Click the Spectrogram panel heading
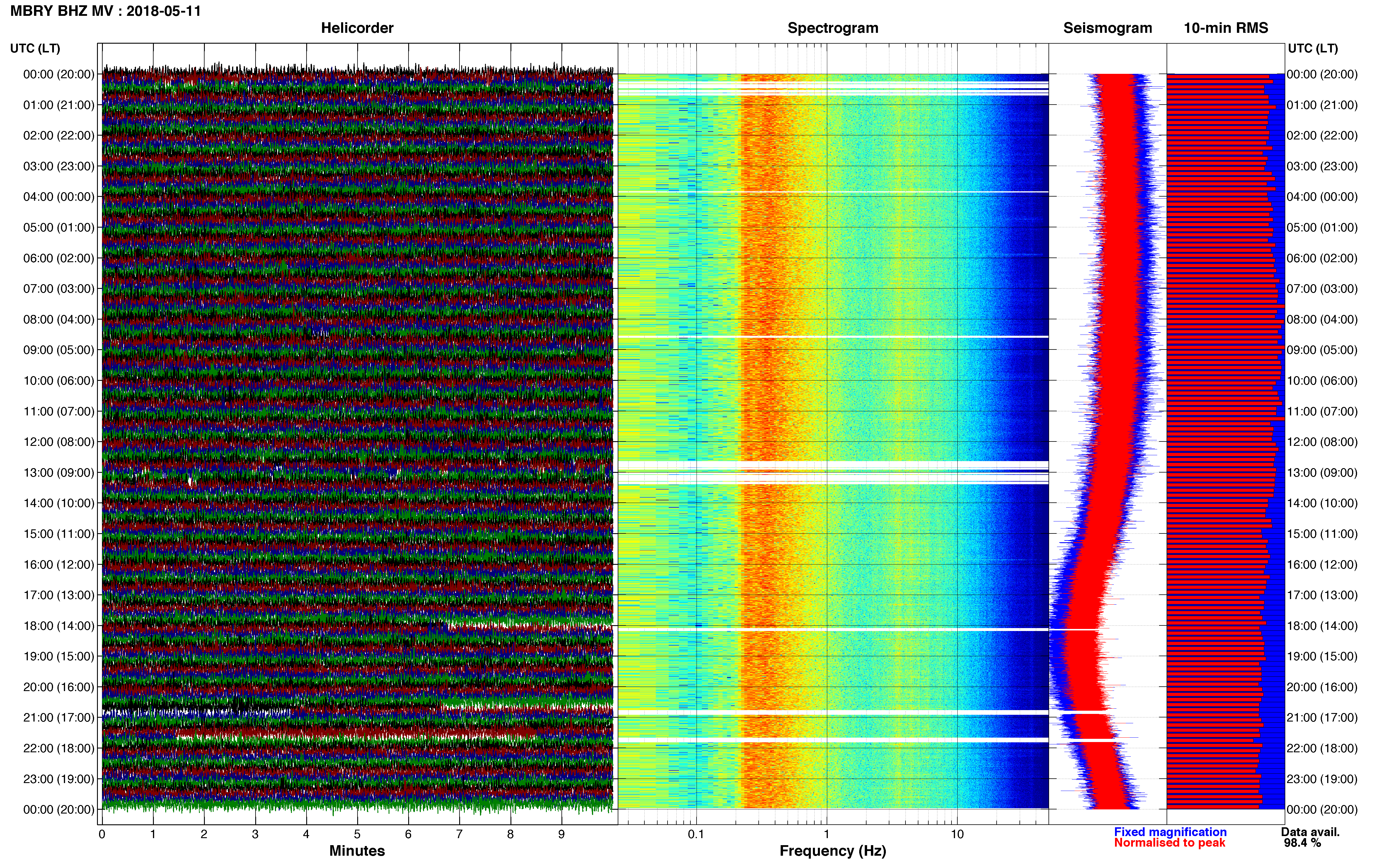1389x868 pixels. 833,28
